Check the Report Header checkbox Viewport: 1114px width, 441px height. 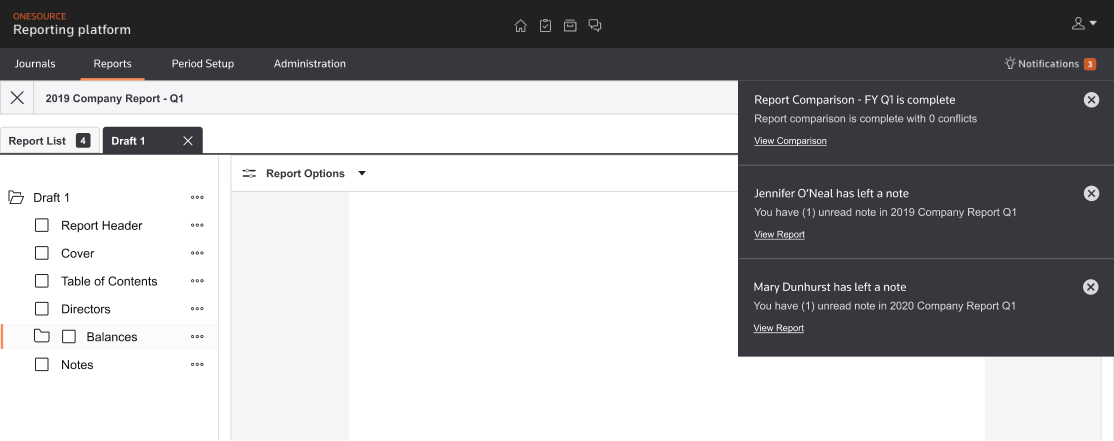tap(42, 226)
